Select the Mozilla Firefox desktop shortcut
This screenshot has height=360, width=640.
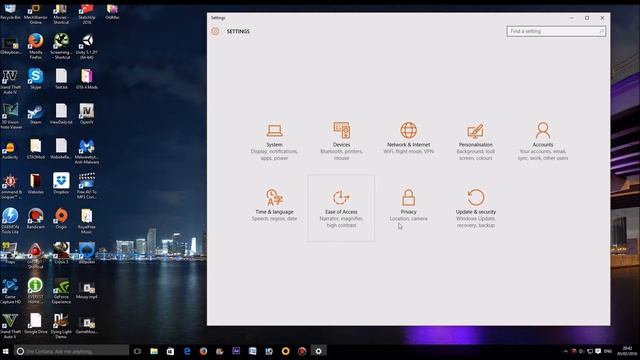click(x=36, y=46)
